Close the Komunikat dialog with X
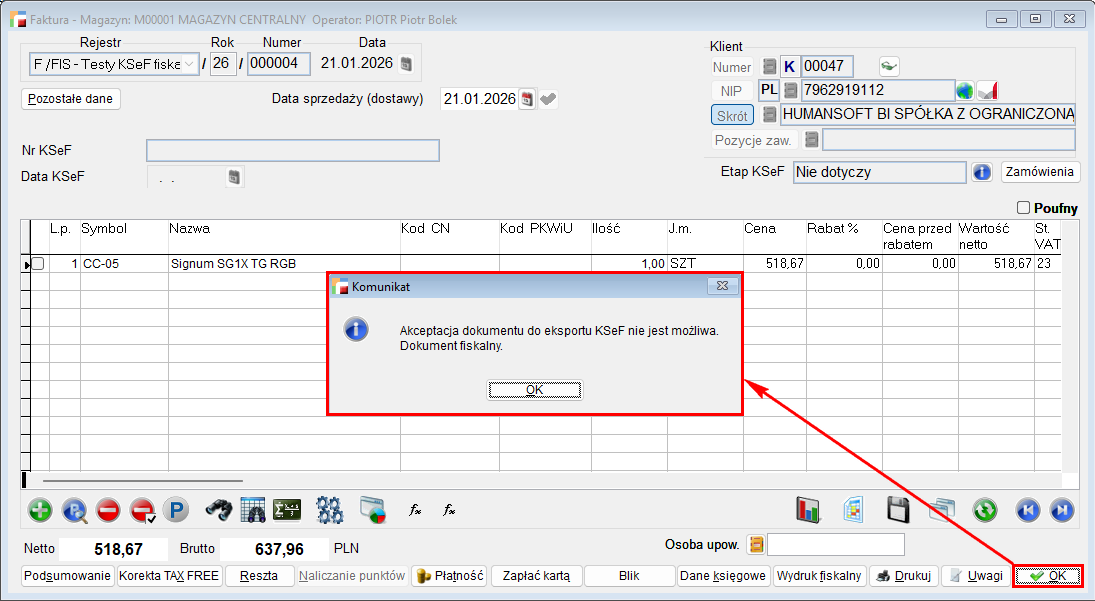Screen dimensions: 1095x601 [721, 286]
